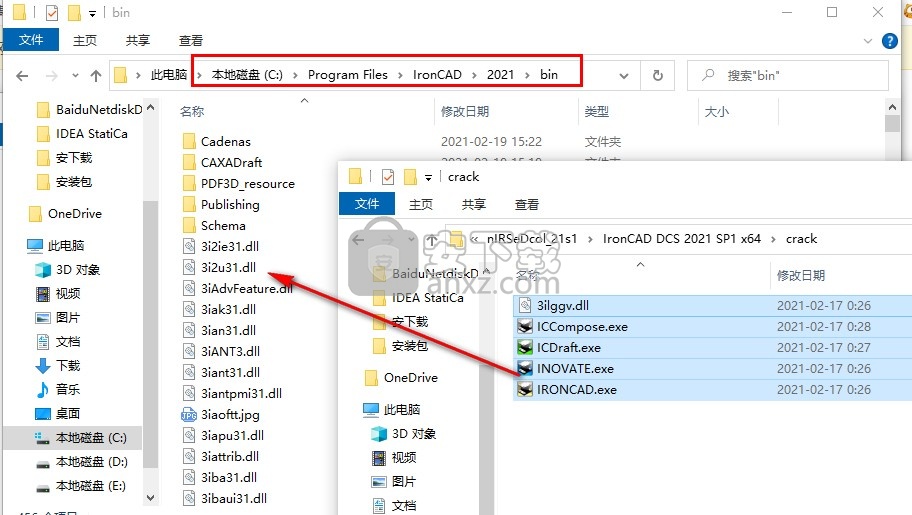Image resolution: width=912 pixels, height=515 pixels.
Task: Expand address bar history dropdown
Action: pos(624,76)
